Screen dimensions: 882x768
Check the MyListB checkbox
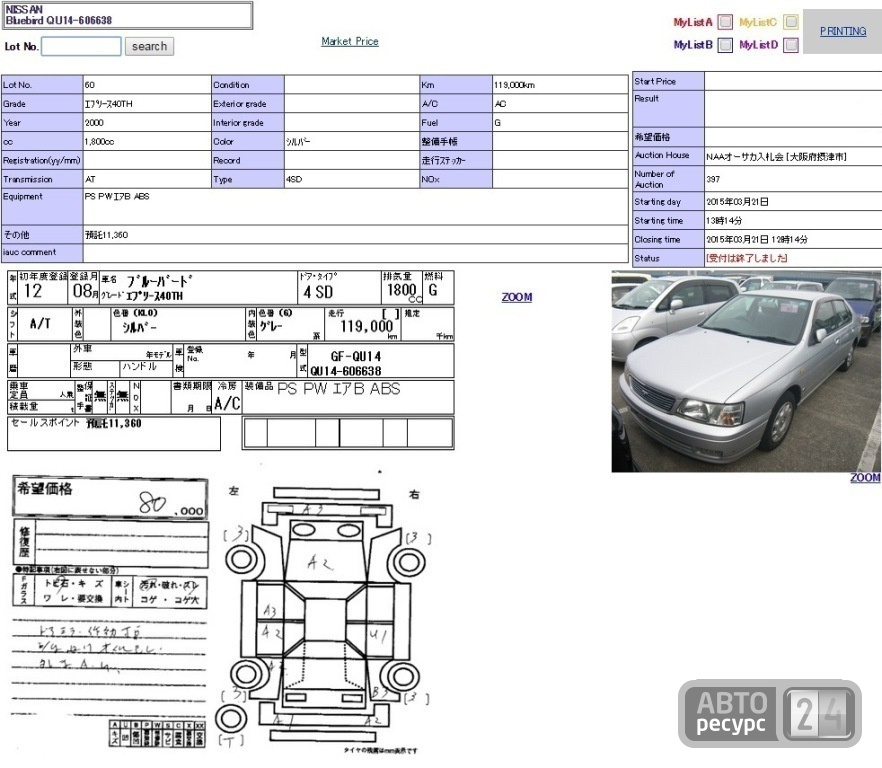(726, 44)
